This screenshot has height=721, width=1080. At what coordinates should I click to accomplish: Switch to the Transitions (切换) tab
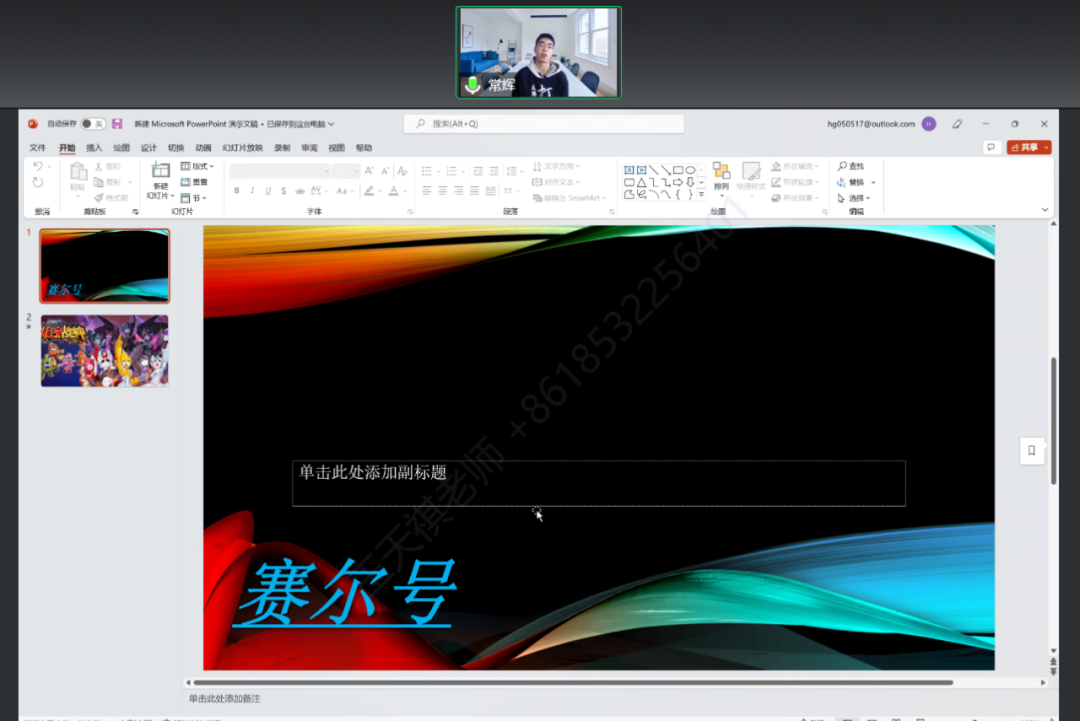tap(176, 147)
